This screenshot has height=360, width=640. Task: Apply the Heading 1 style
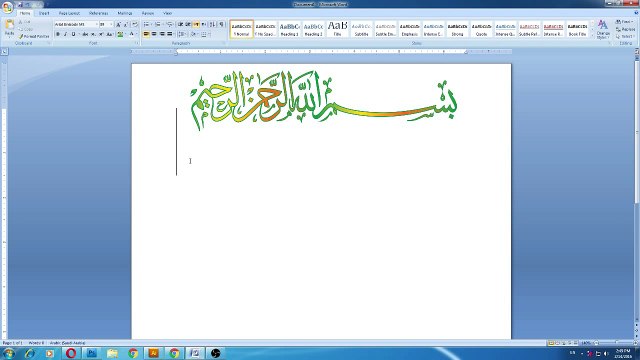289,29
